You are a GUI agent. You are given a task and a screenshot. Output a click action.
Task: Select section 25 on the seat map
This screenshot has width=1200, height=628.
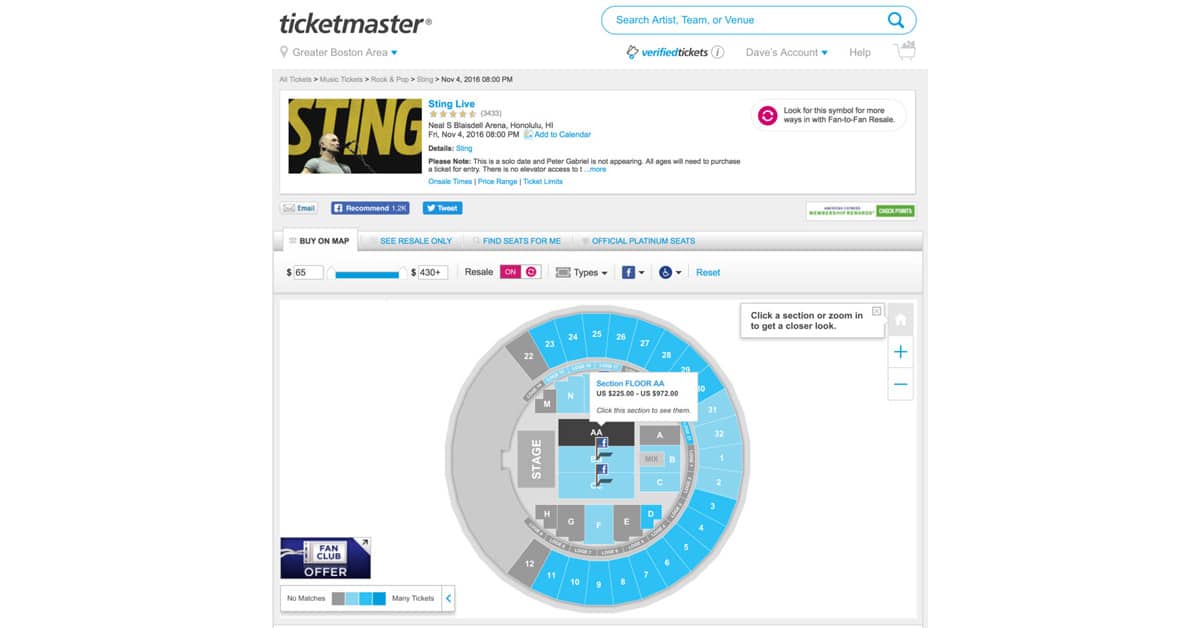(x=597, y=334)
